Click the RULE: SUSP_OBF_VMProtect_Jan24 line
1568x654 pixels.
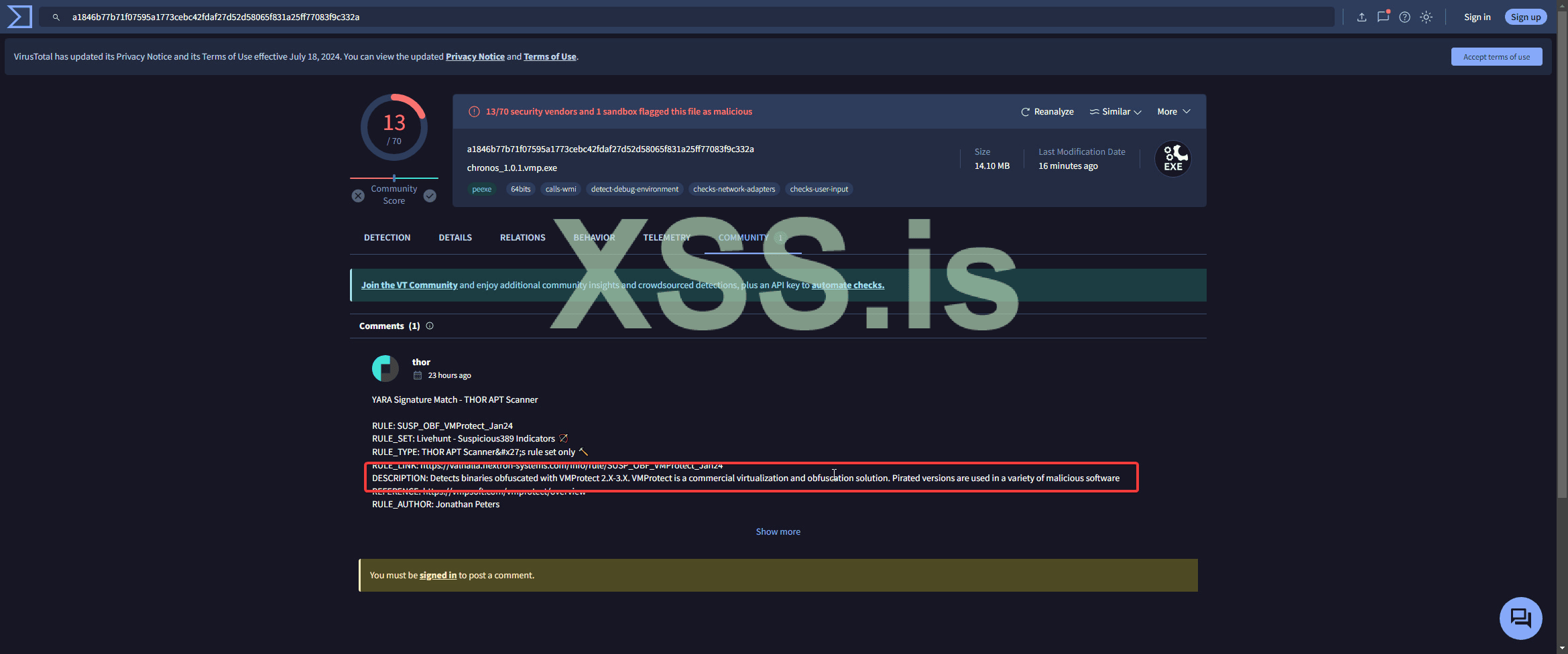tap(442, 426)
